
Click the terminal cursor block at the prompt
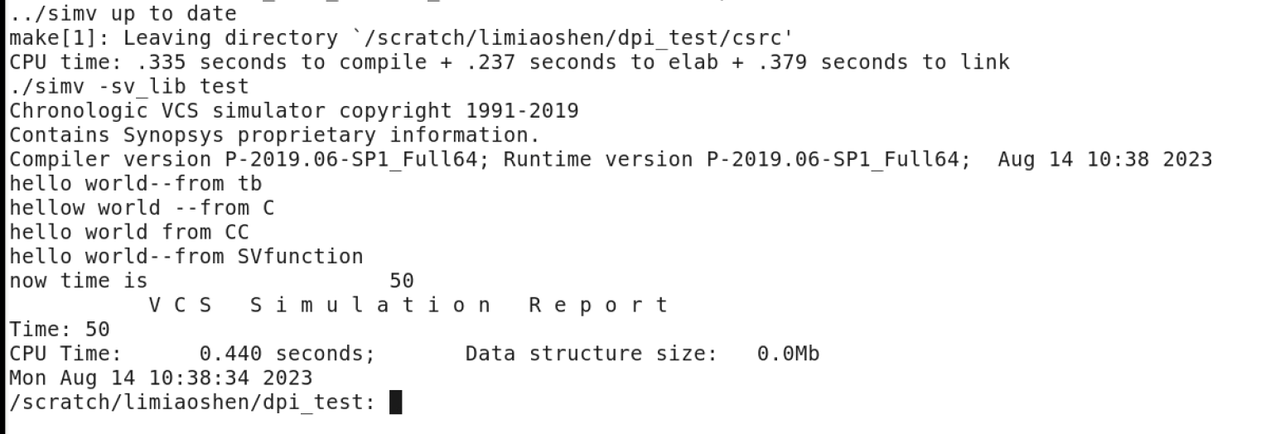[395, 402]
